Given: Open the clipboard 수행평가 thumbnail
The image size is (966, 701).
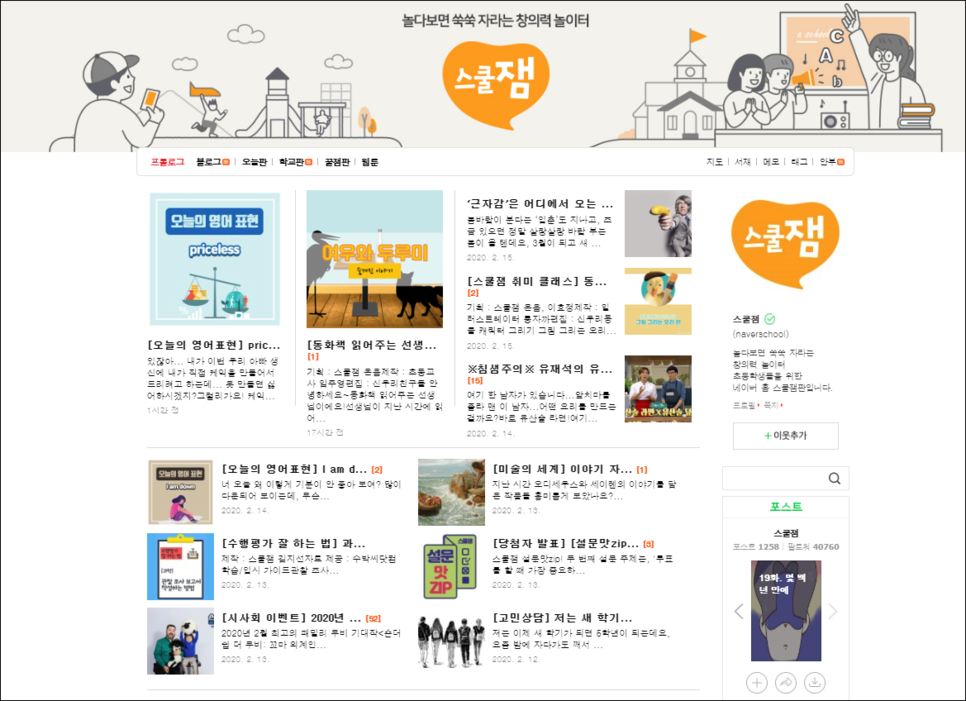Looking at the screenshot, I should click(181, 567).
